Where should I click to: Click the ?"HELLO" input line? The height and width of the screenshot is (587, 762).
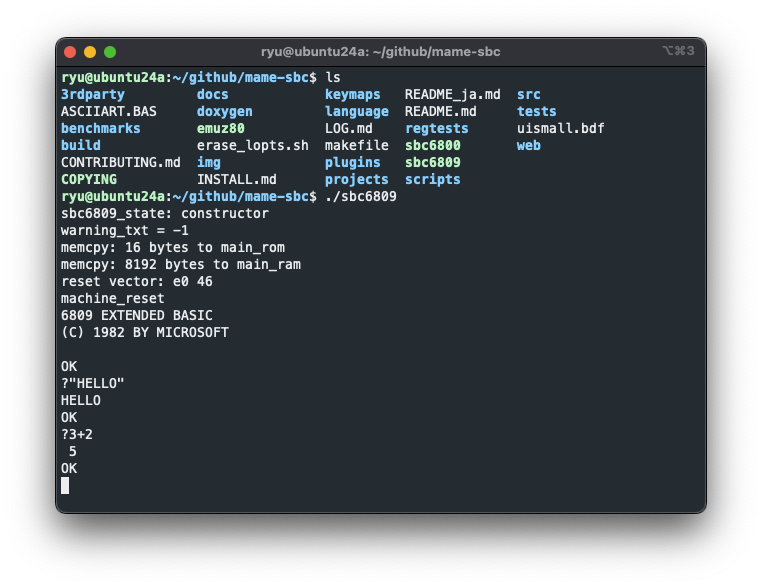92,383
